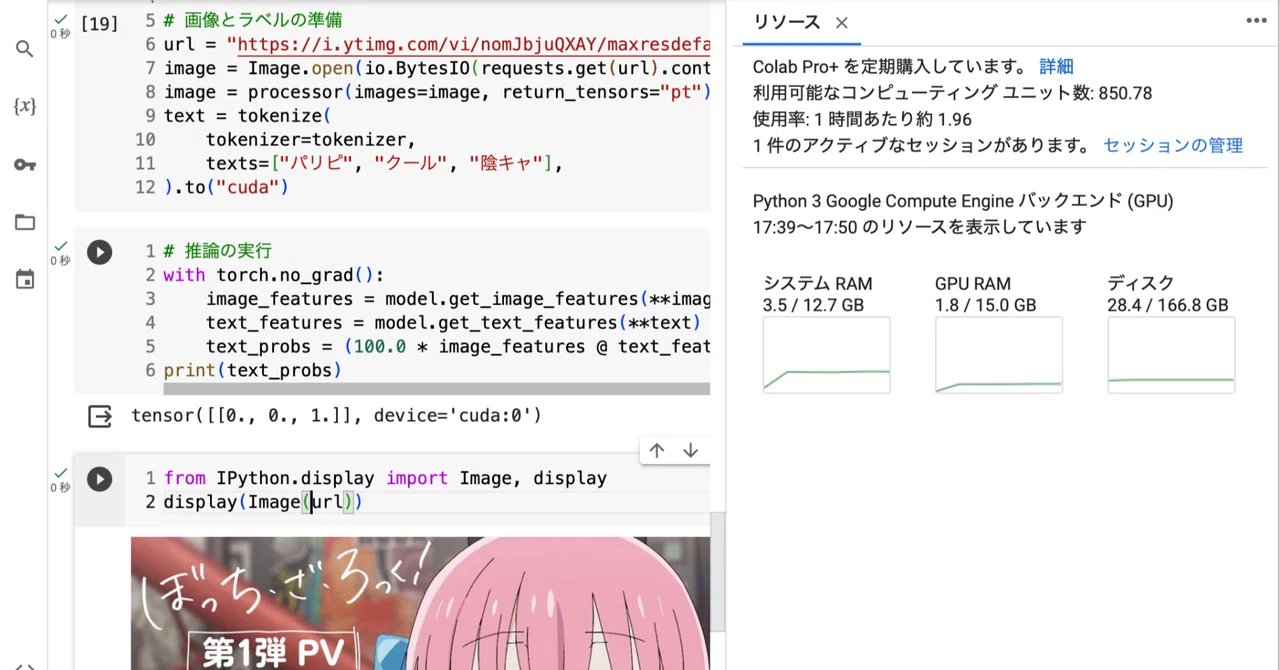Open the secrets key panel

pyautogui.click(x=25, y=165)
